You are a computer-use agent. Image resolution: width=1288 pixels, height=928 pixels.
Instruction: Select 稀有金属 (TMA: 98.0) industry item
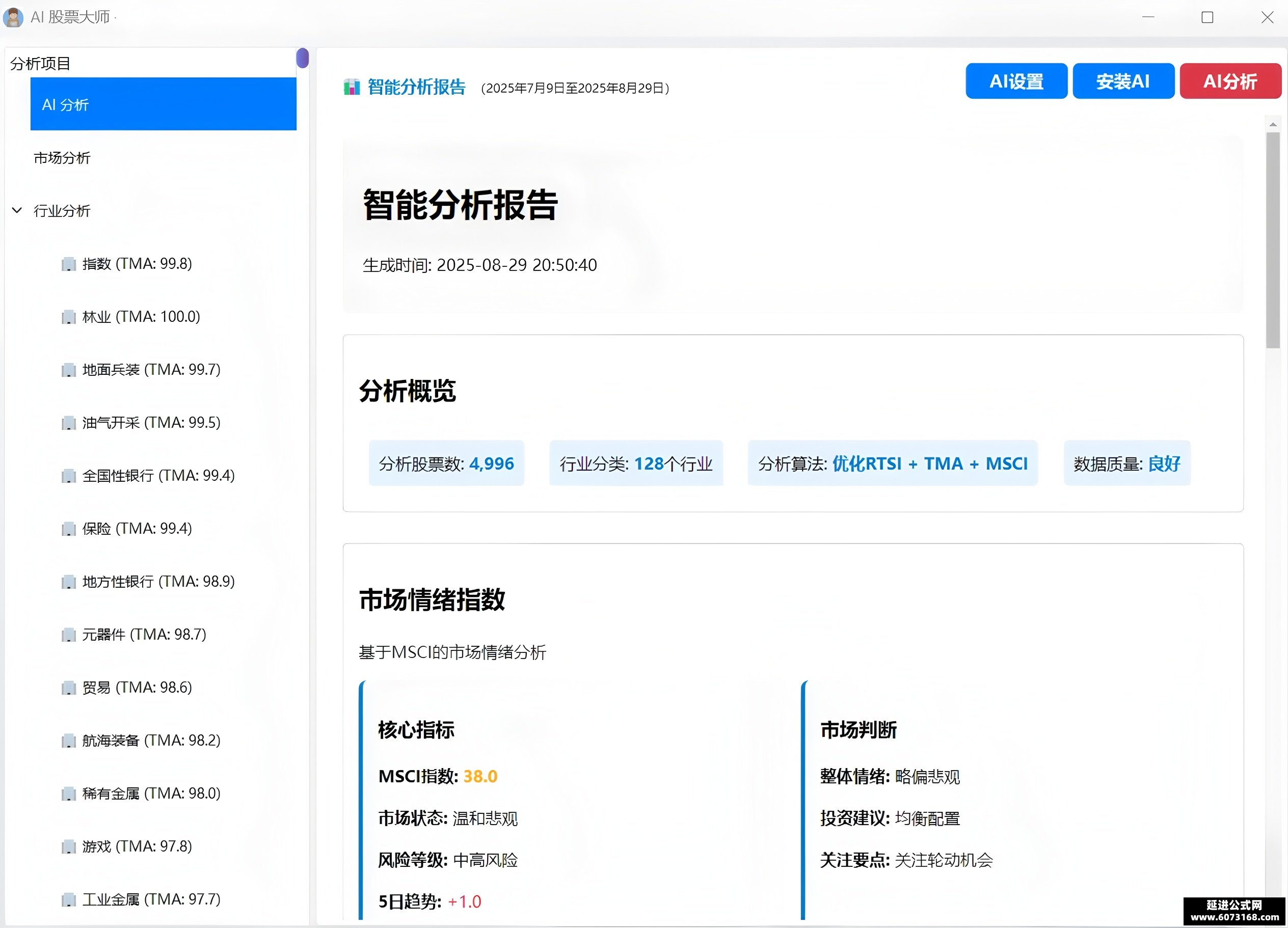[151, 794]
